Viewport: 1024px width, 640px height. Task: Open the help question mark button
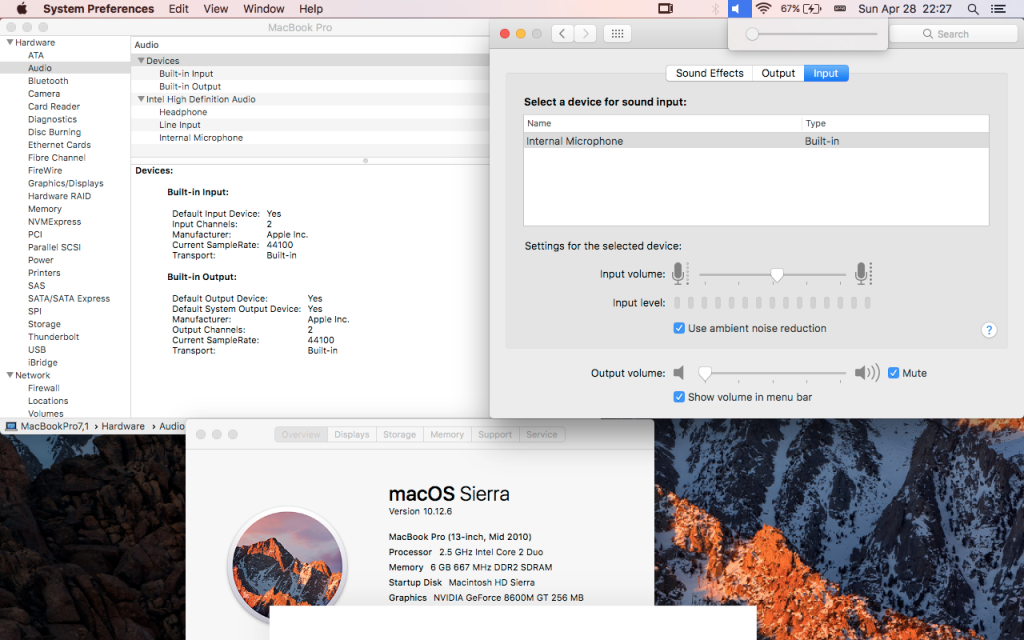989,329
